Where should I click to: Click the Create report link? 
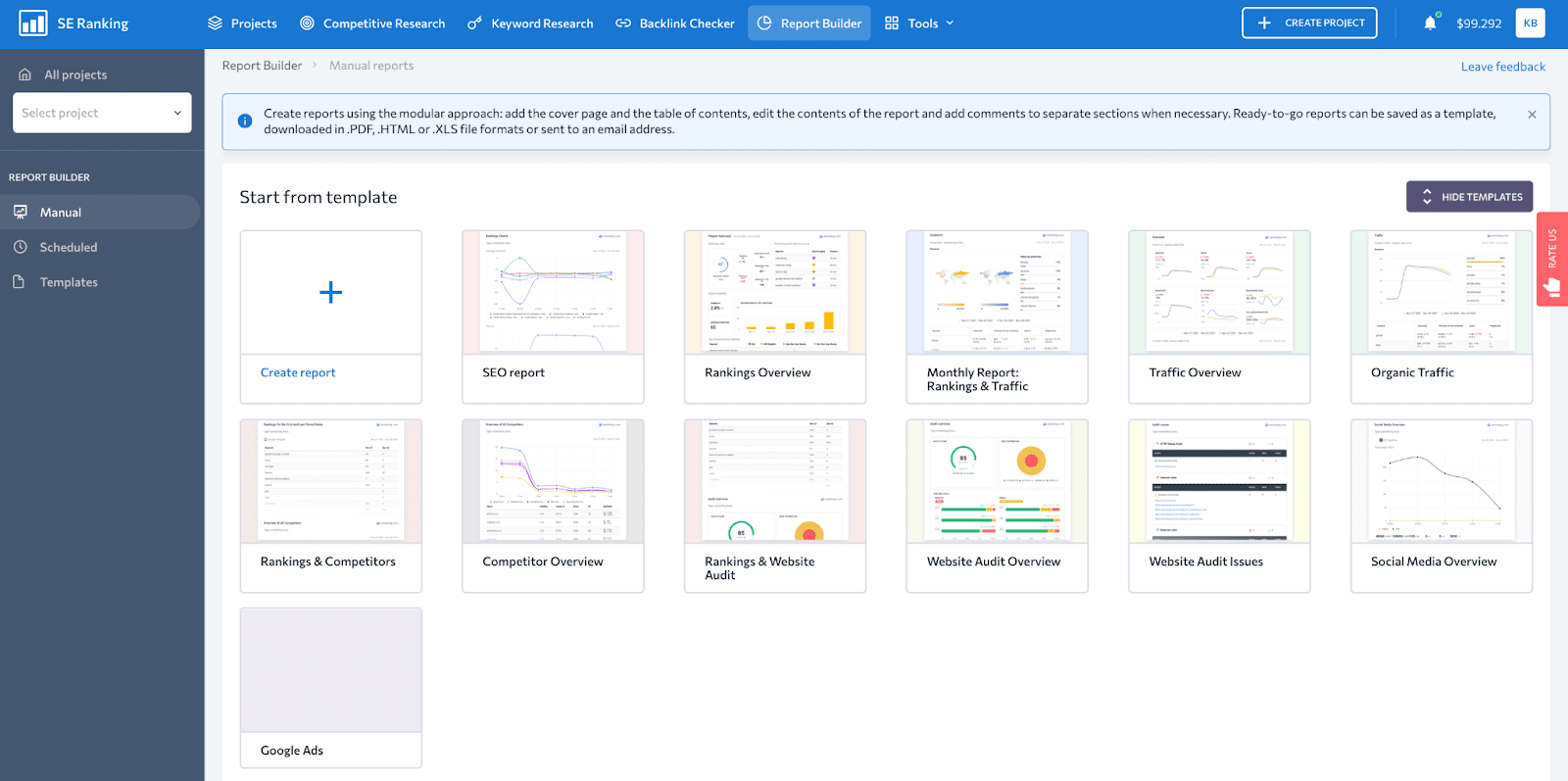298,372
